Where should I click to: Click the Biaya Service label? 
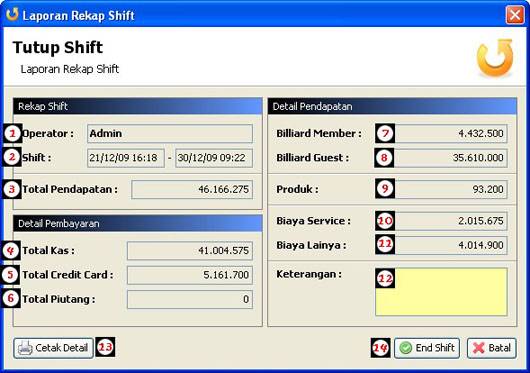tap(313, 221)
